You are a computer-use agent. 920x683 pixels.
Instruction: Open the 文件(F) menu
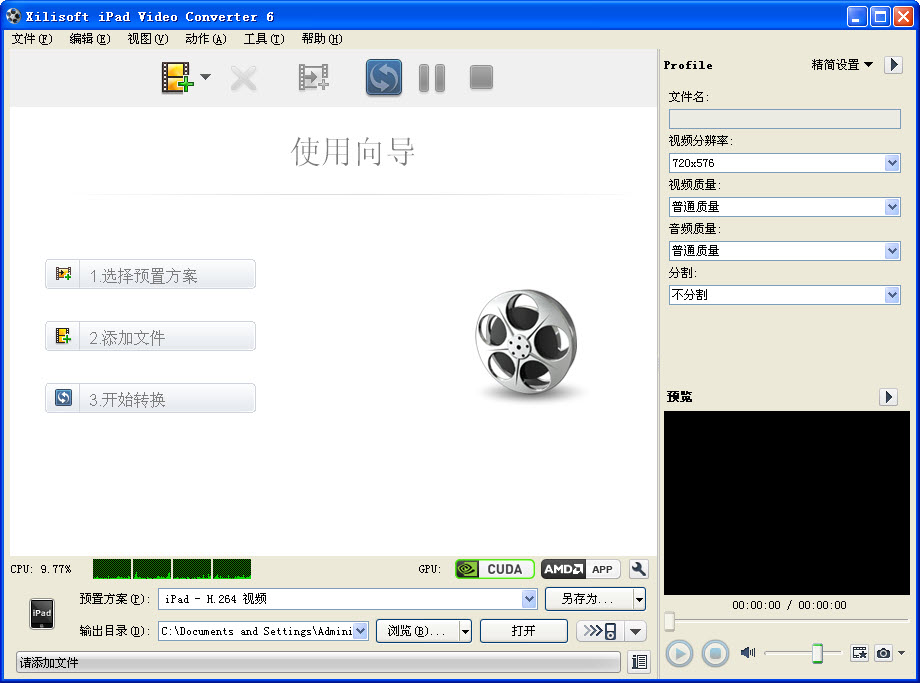(x=32, y=39)
